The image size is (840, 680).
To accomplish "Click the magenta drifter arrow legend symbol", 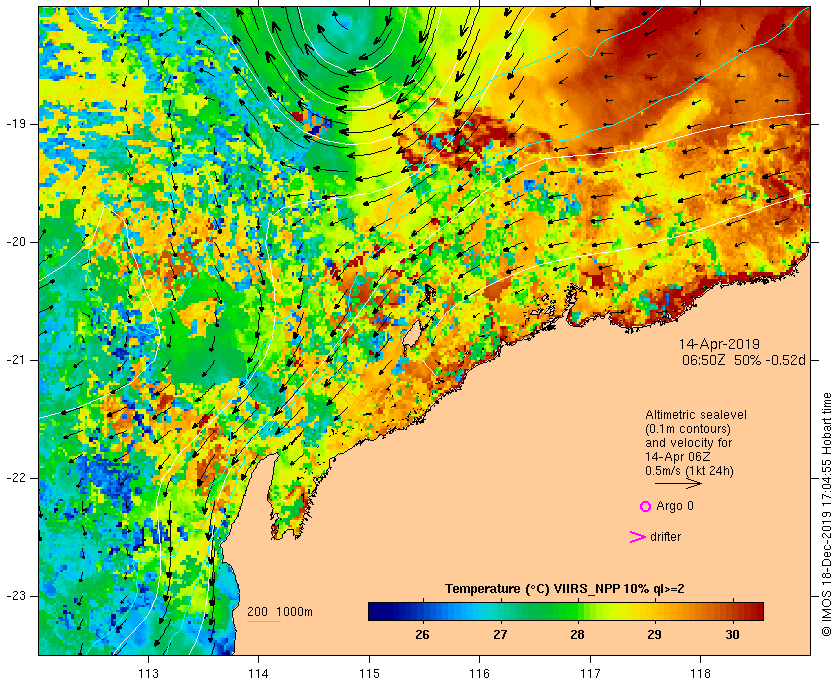I will pyautogui.click(x=638, y=537).
